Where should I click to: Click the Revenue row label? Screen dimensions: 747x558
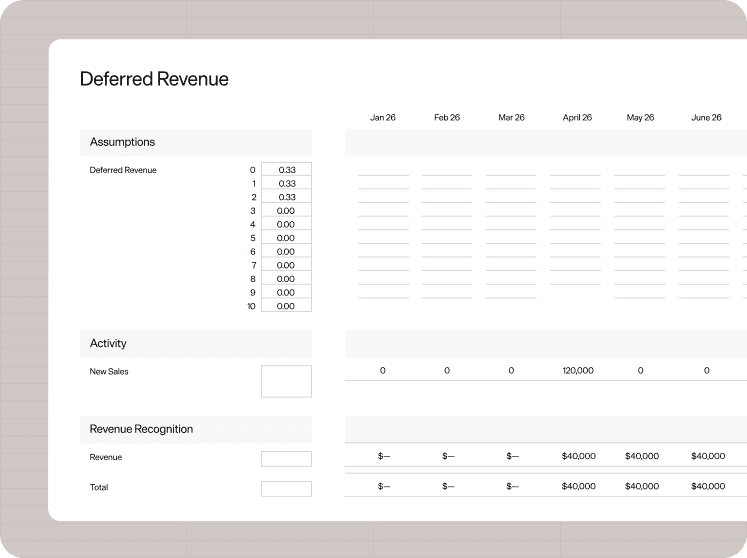(x=106, y=457)
